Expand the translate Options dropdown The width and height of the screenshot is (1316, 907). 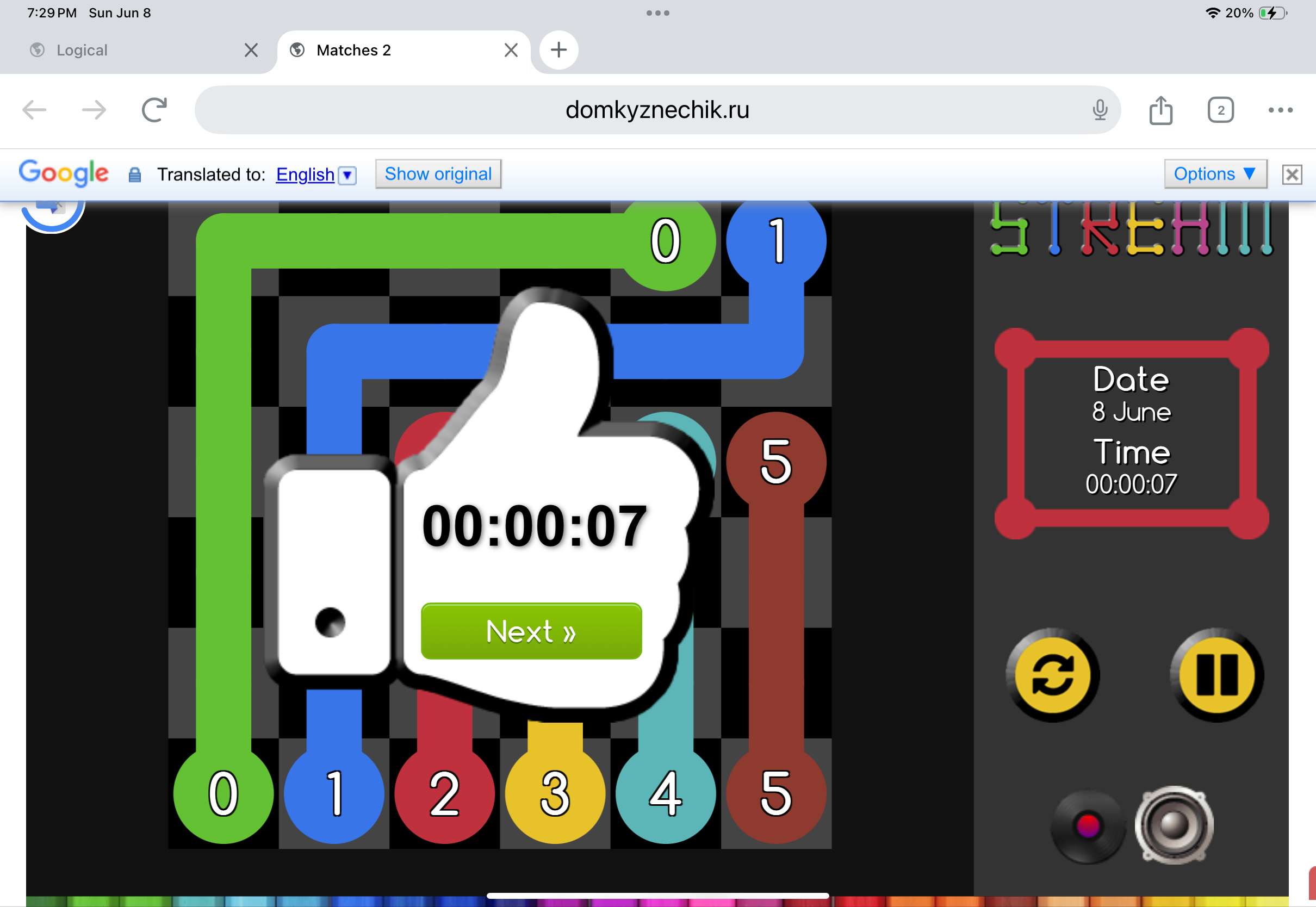click(1215, 174)
